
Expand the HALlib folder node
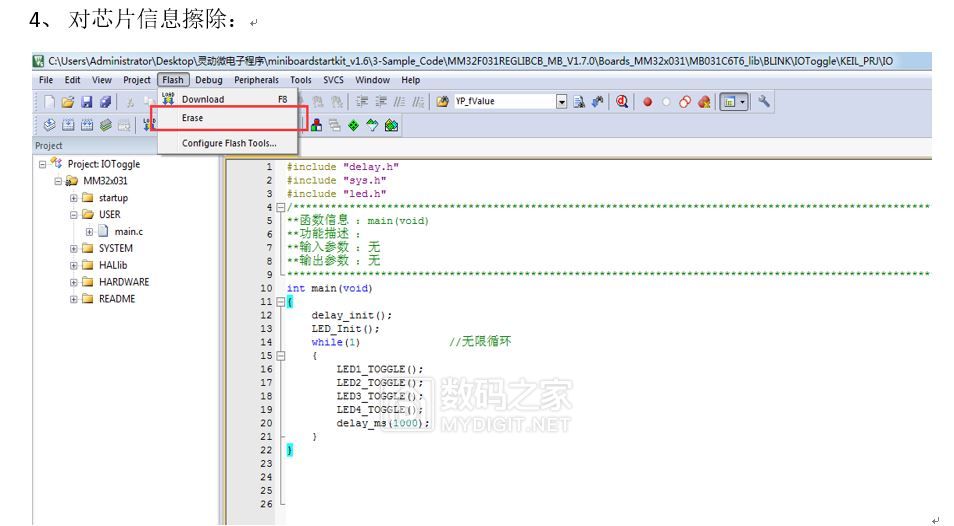pos(74,265)
